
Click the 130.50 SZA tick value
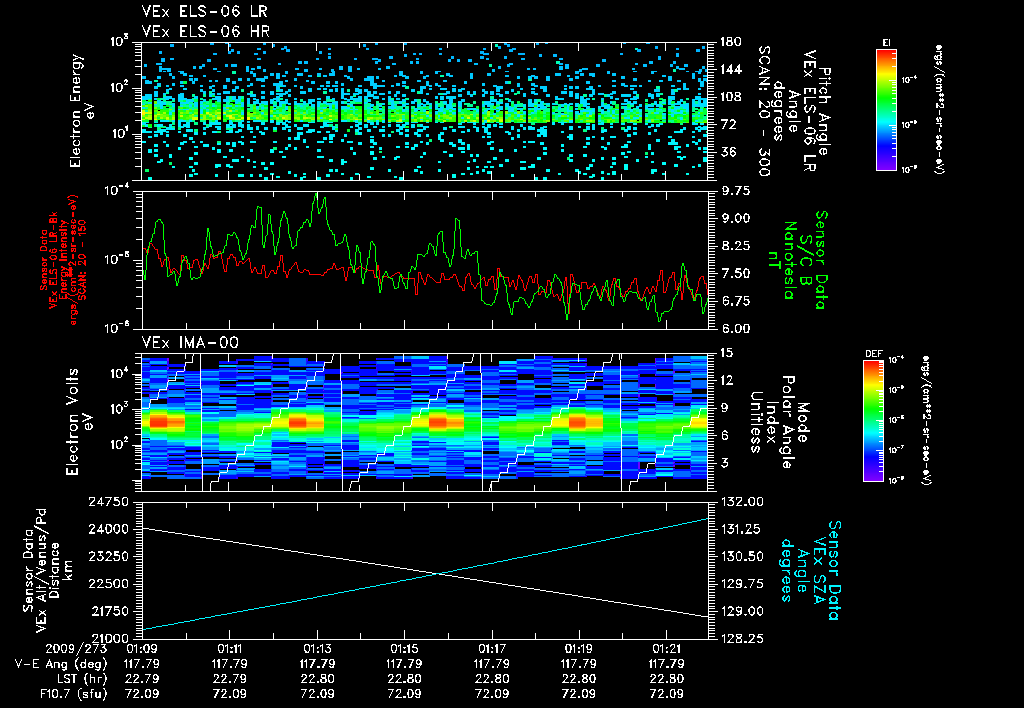coord(741,556)
